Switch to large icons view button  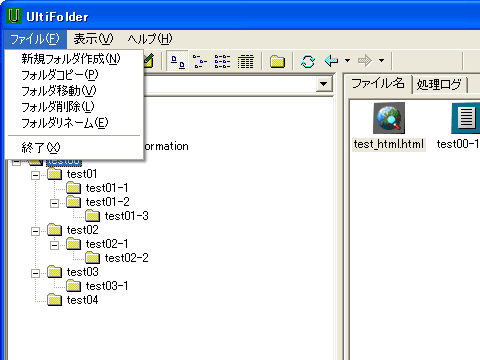coord(177,61)
